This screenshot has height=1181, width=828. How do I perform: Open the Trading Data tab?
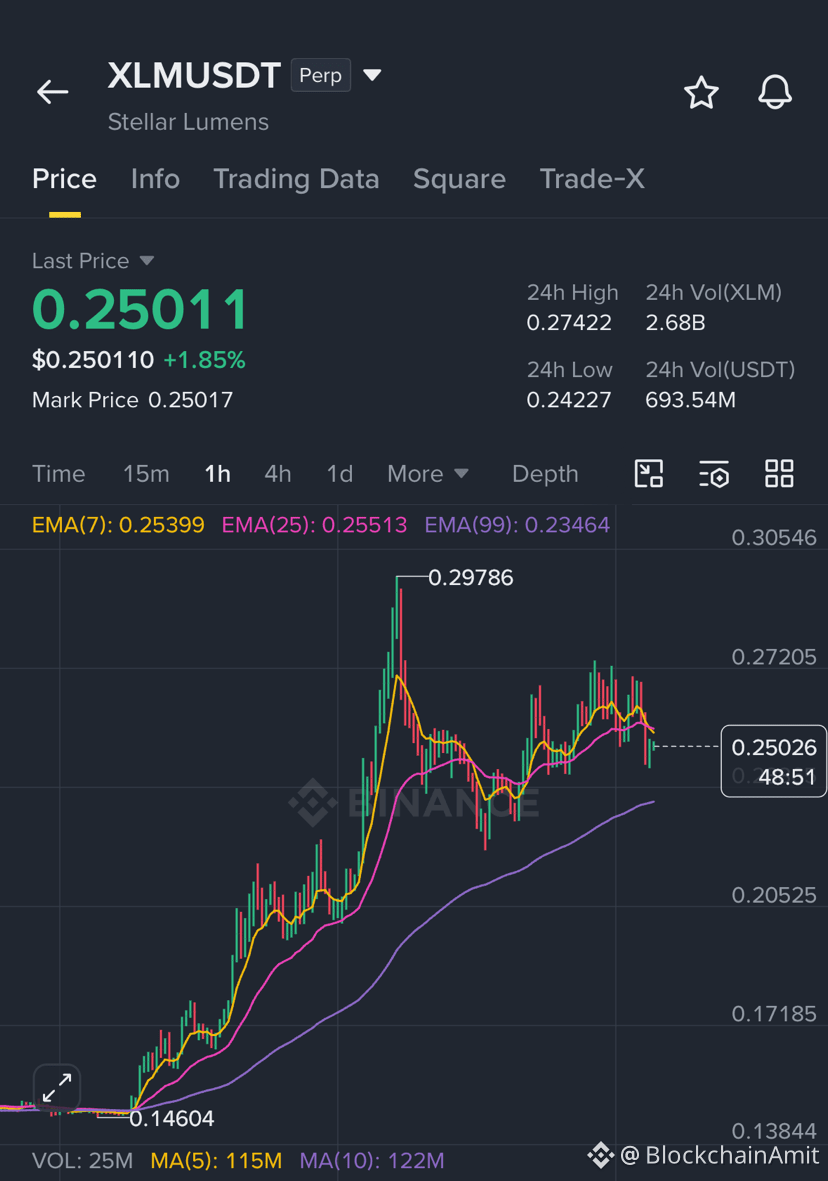[296, 179]
